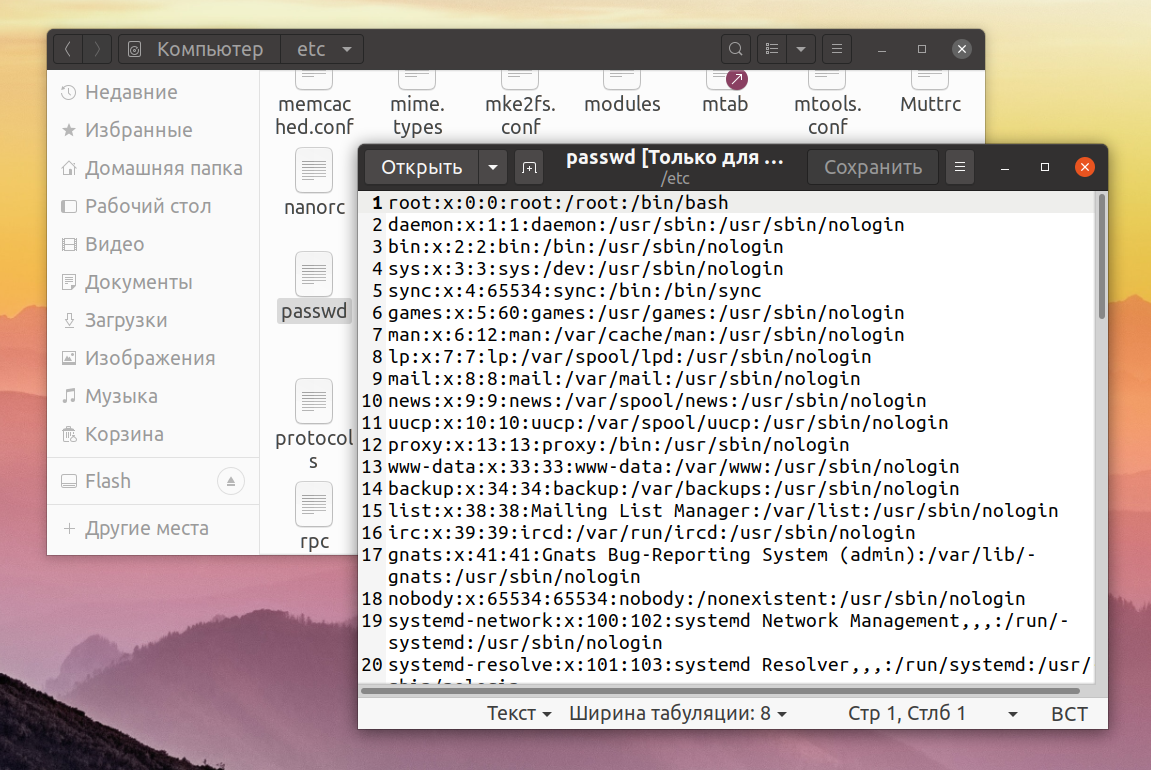This screenshot has height=770, width=1151.
Task: Click the Открыть button
Action: click(x=421, y=167)
